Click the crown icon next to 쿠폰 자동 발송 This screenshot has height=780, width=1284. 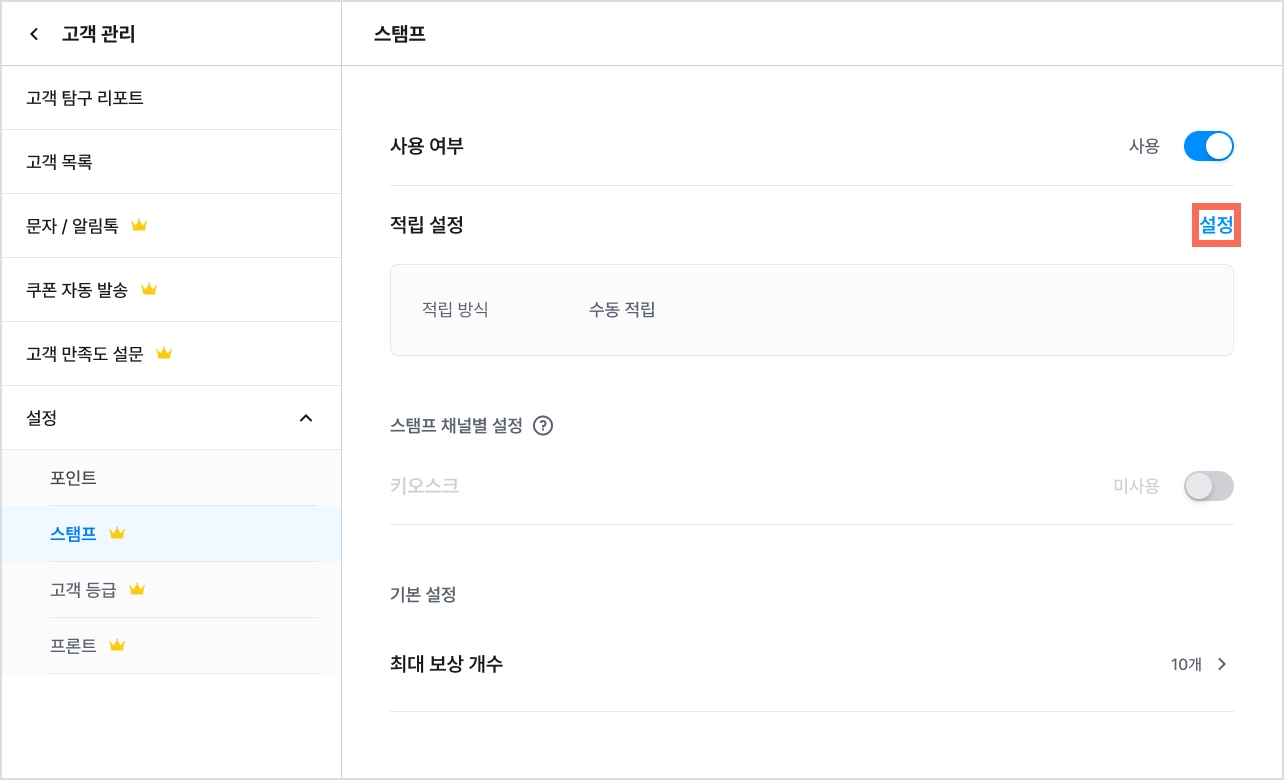[x=149, y=290]
